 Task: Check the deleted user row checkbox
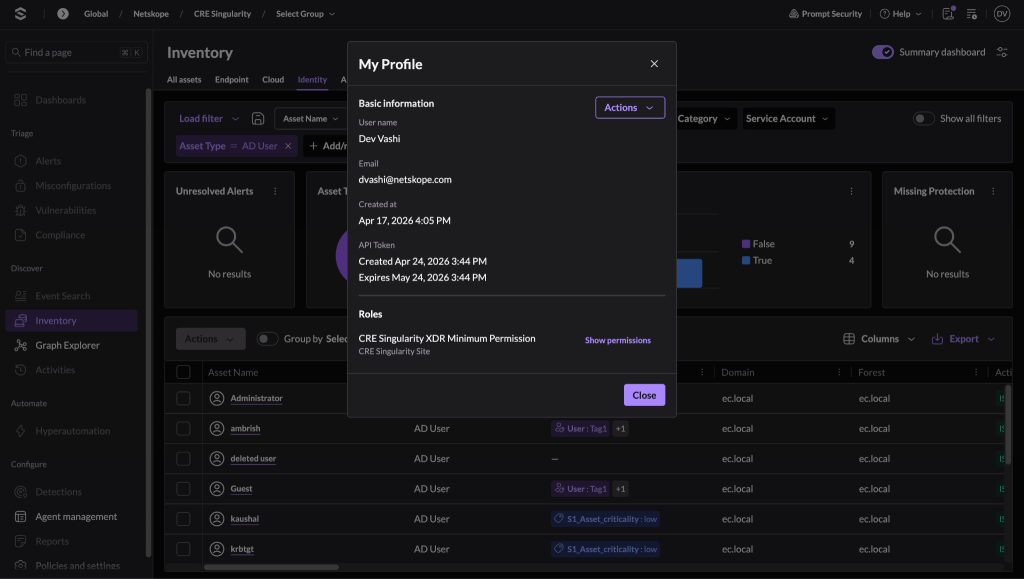tap(184, 459)
